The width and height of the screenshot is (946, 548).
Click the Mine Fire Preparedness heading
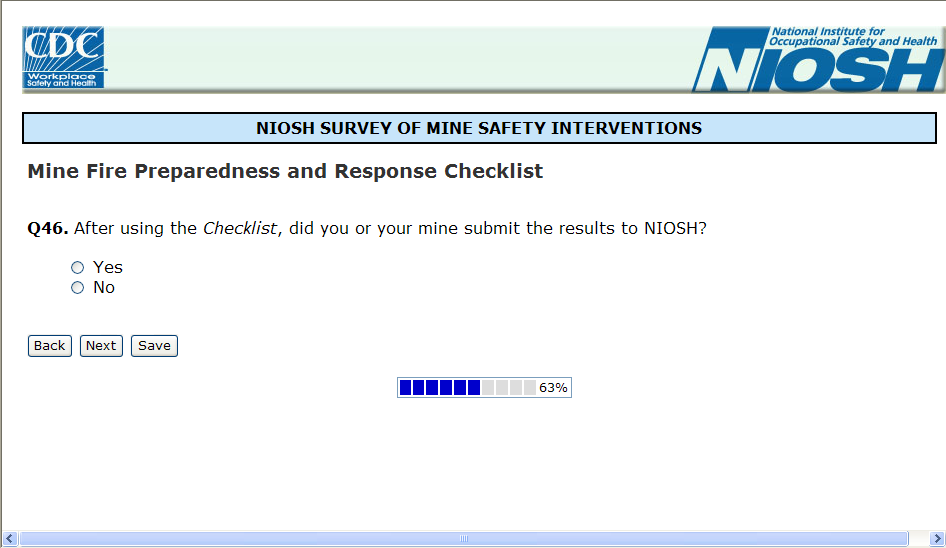(x=285, y=171)
